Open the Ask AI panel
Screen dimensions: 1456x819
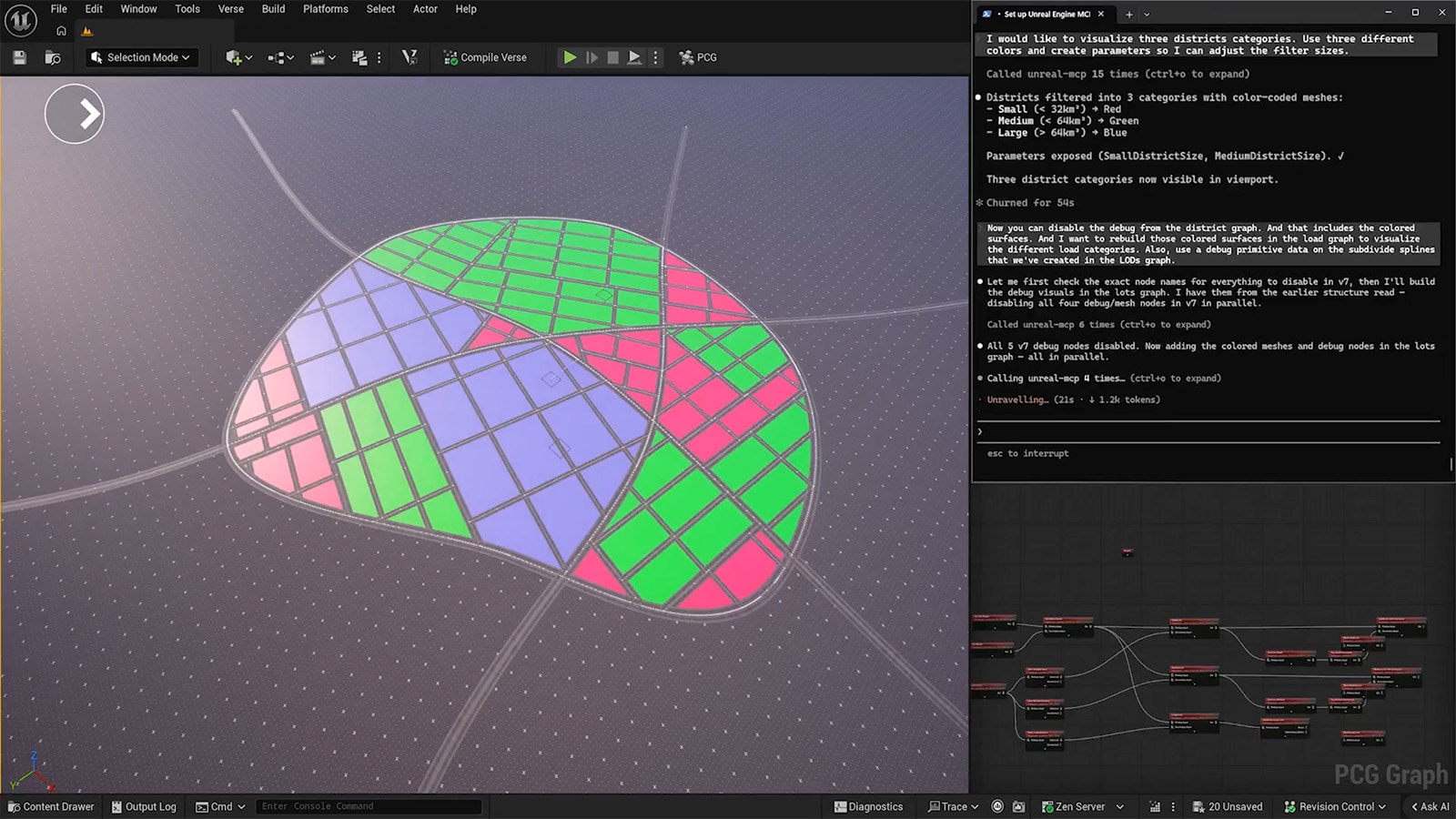coord(1431,806)
